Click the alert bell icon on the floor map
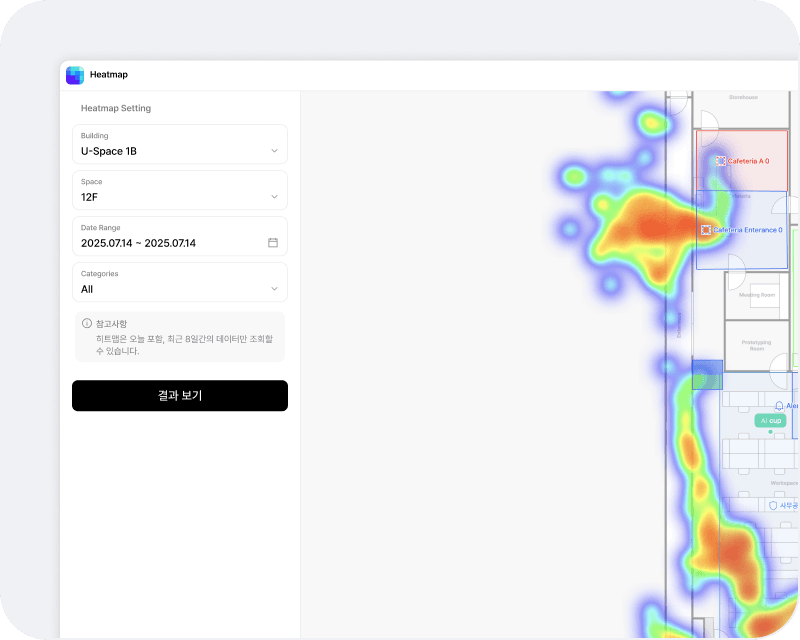The image size is (800, 640). [779, 405]
